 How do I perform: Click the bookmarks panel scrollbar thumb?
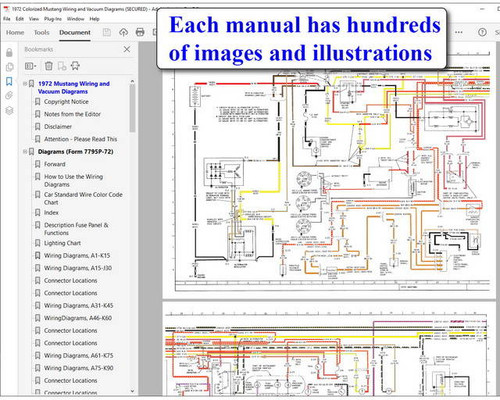pos(132,108)
